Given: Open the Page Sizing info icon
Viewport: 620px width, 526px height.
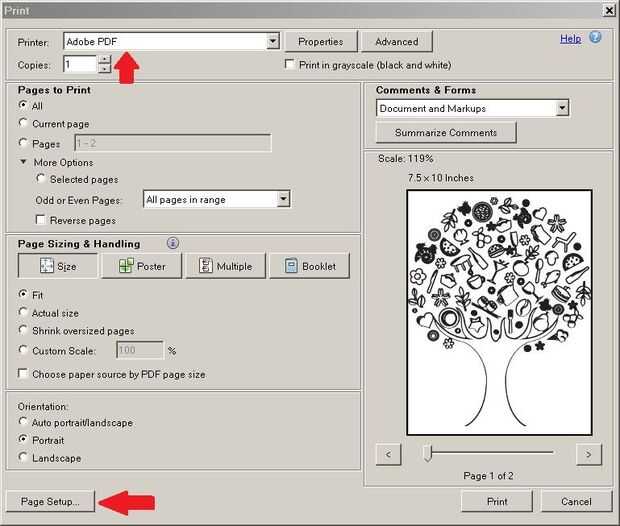Looking at the screenshot, I should coord(173,243).
